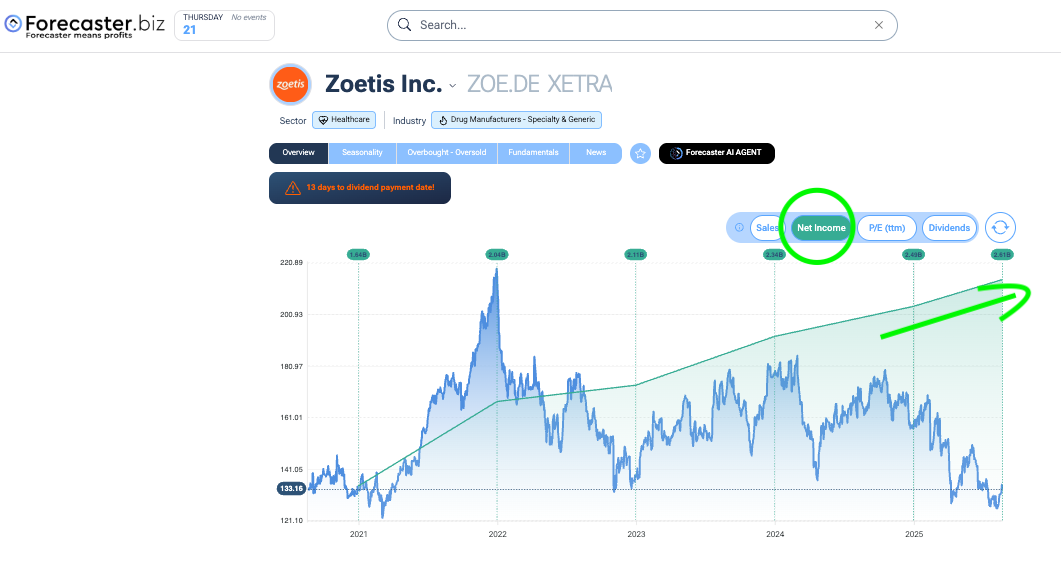Expand the Zoetis Inc. ticker dropdown chevron
The width and height of the screenshot is (1061, 561).
pyautogui.click(x=453, y=86)
